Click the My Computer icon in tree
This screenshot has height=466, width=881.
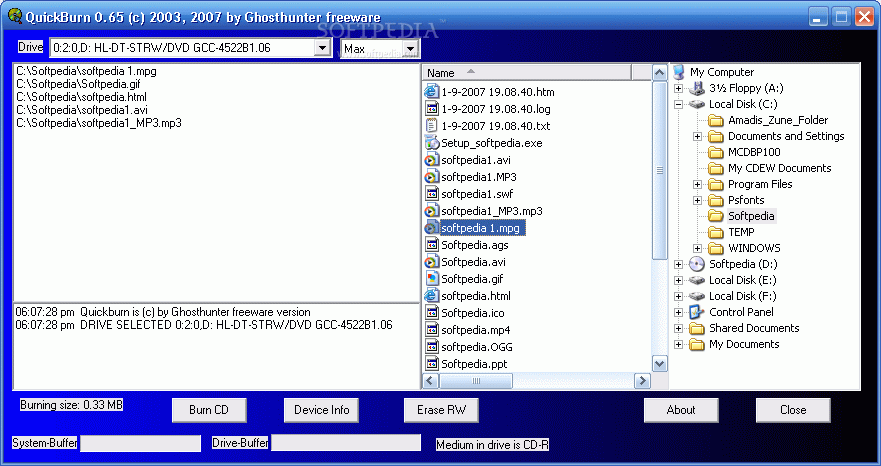(679, 72)
